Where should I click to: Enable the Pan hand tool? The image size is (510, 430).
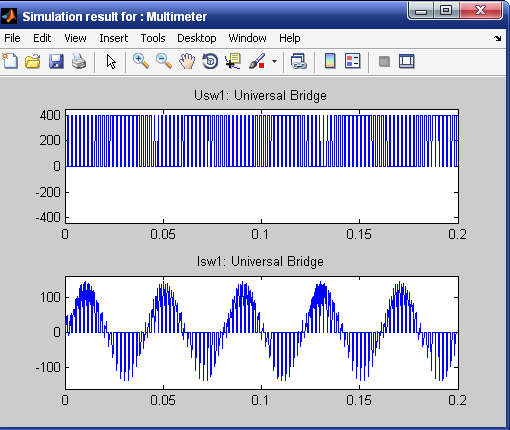pyautogui.click(x=187, y=61)
